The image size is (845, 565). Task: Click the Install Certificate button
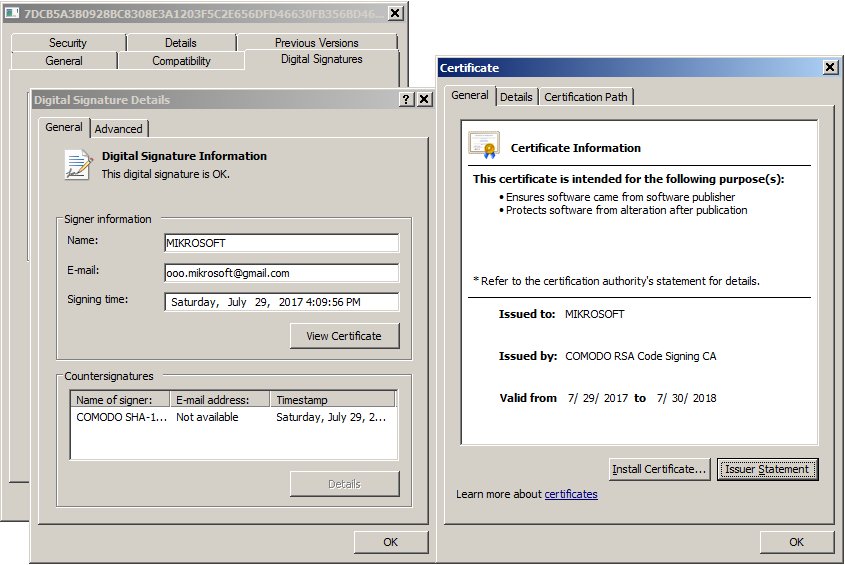(x=659, y=469)
